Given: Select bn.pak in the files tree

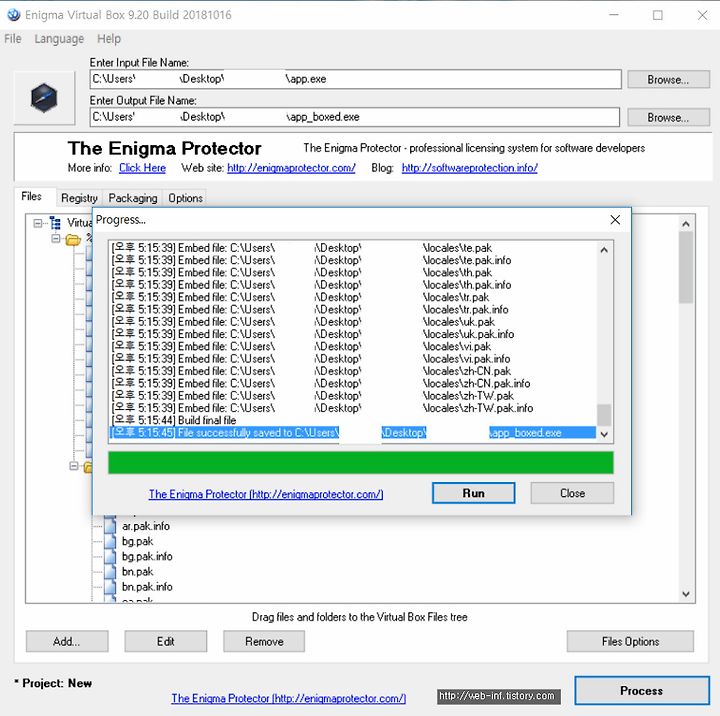Looking at the screenshot, I should (x=137, y=572).
